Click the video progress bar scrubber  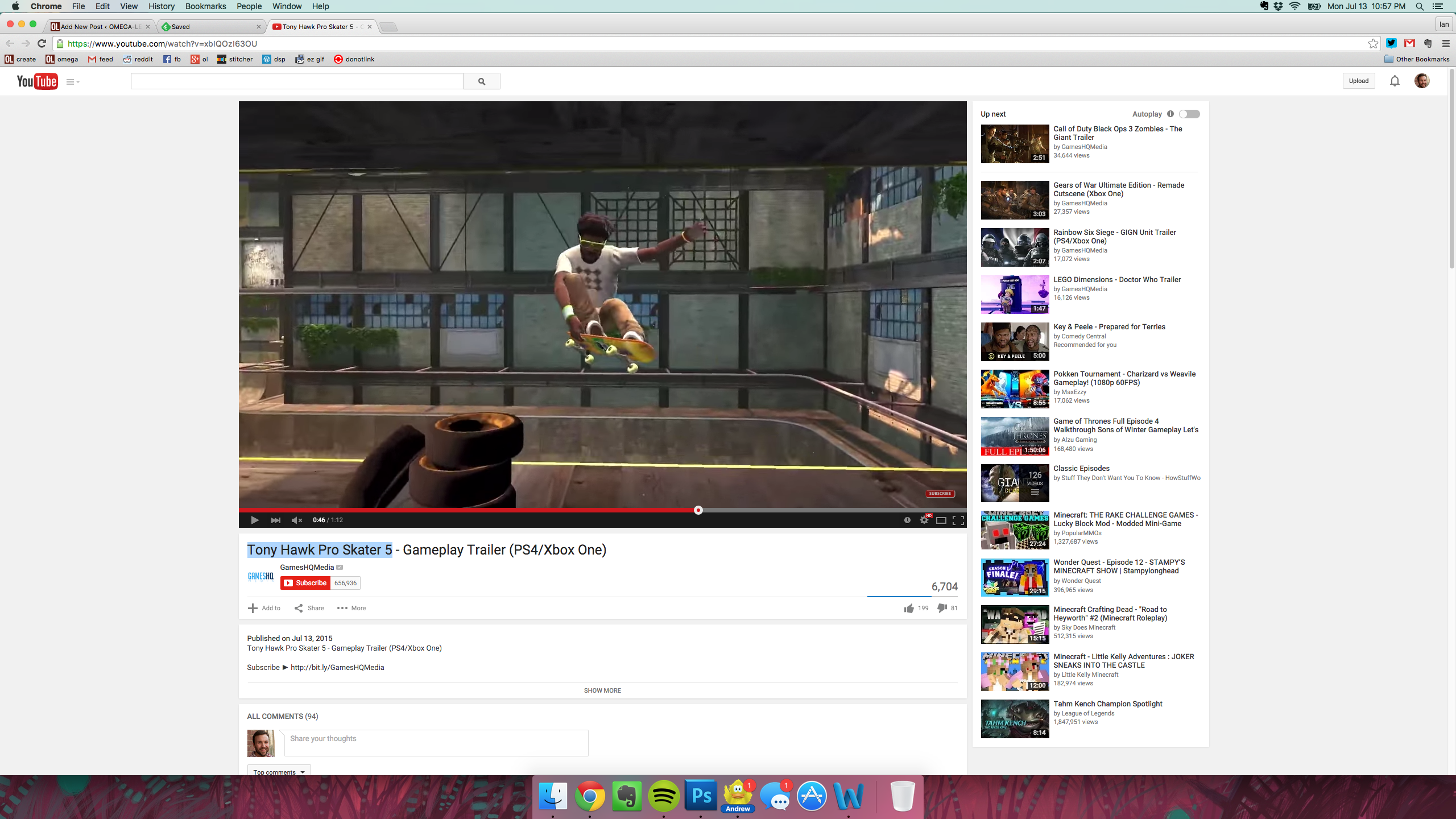[698, 510]
